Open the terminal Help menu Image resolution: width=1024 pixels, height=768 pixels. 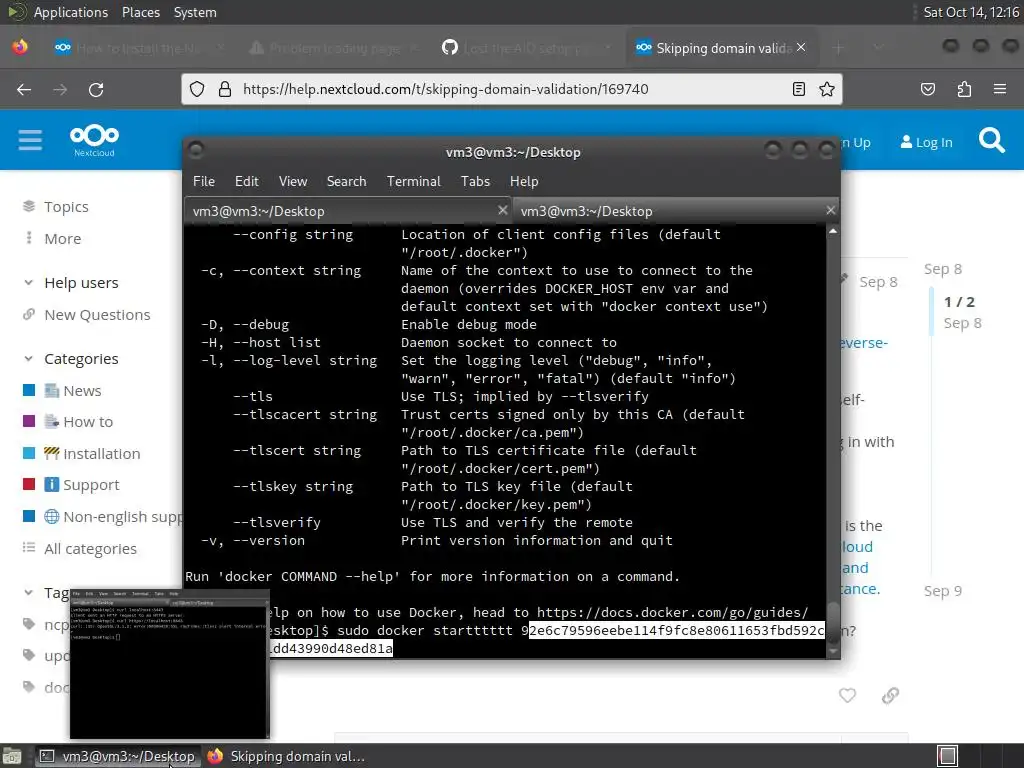[524, 181]
